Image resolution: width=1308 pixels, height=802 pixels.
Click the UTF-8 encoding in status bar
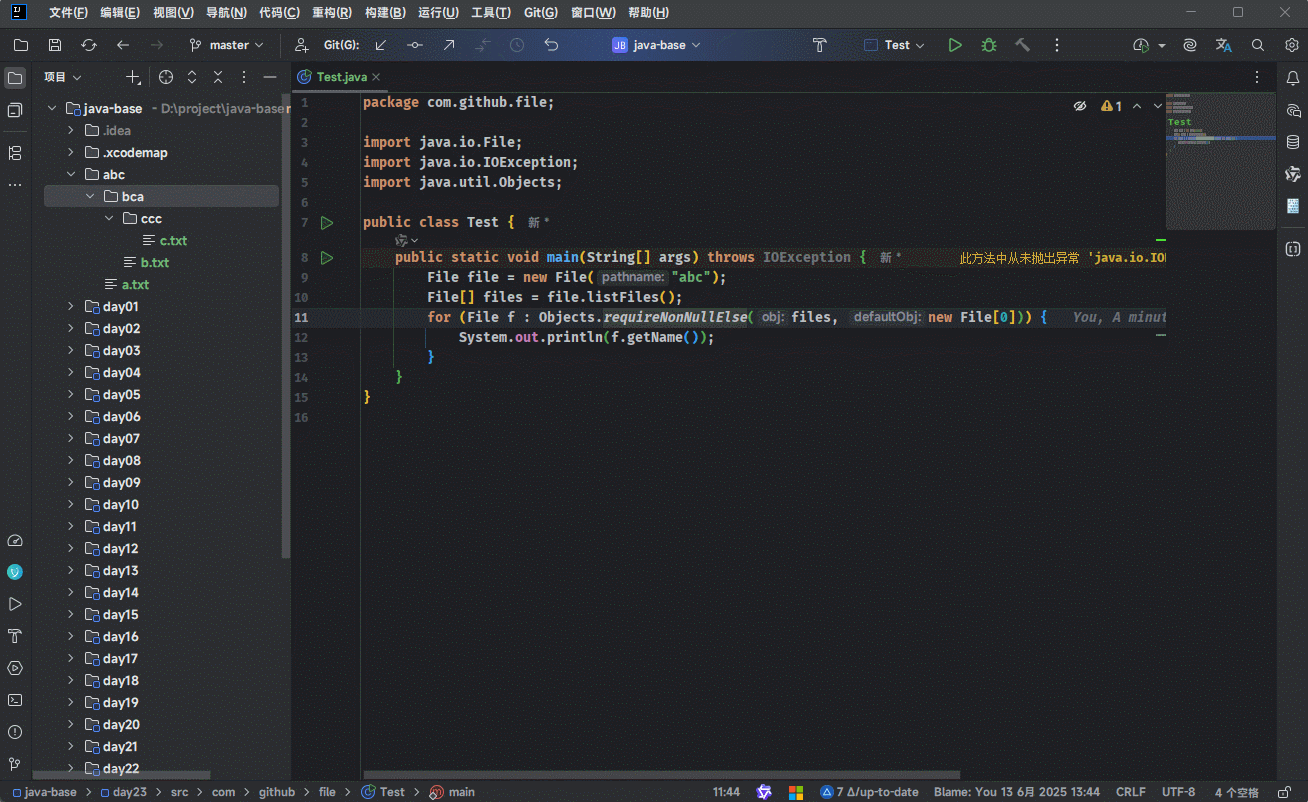pos(1178,792)
